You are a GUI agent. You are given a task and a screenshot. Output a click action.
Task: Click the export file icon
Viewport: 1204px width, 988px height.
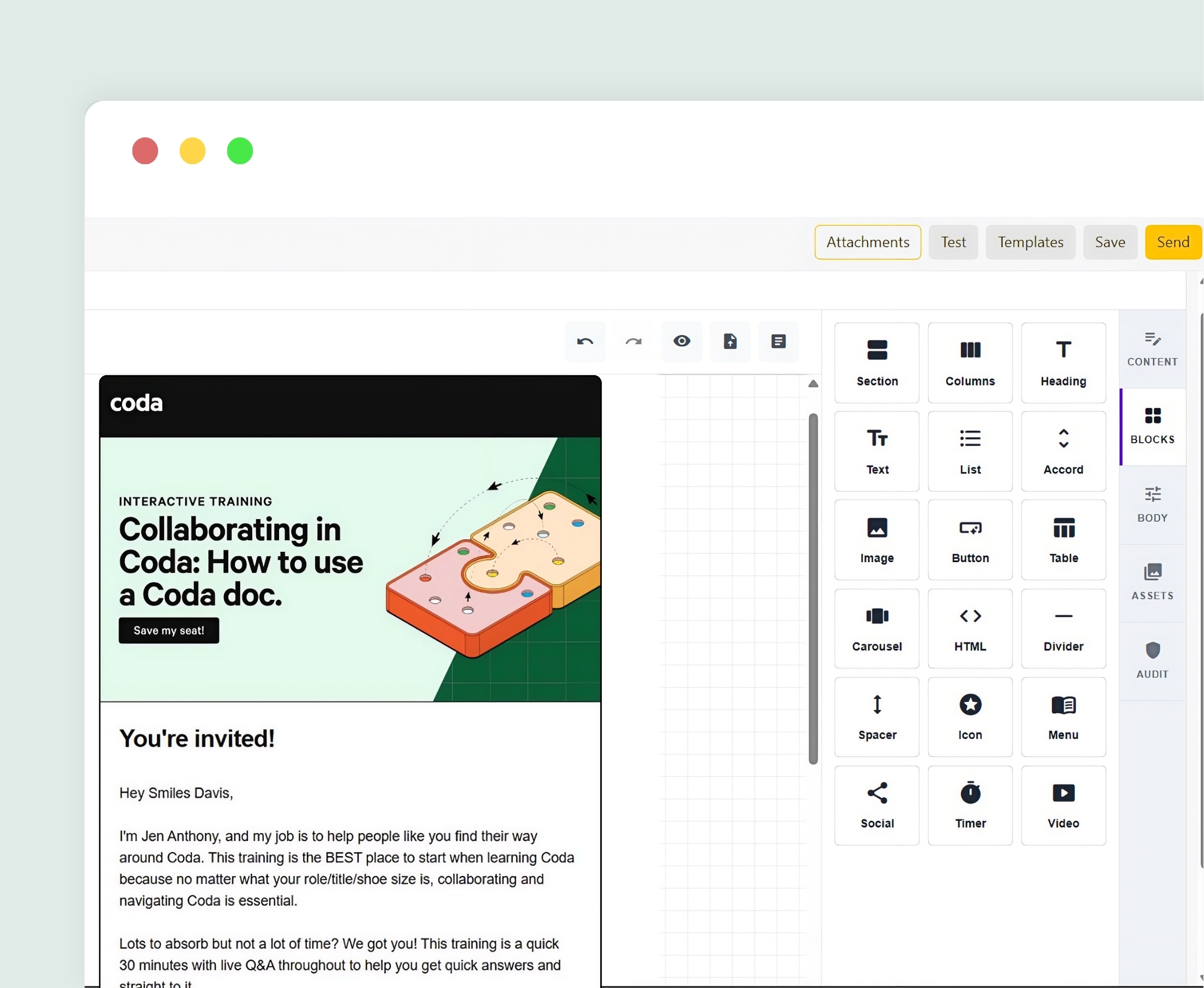click(x=730, y=341)
